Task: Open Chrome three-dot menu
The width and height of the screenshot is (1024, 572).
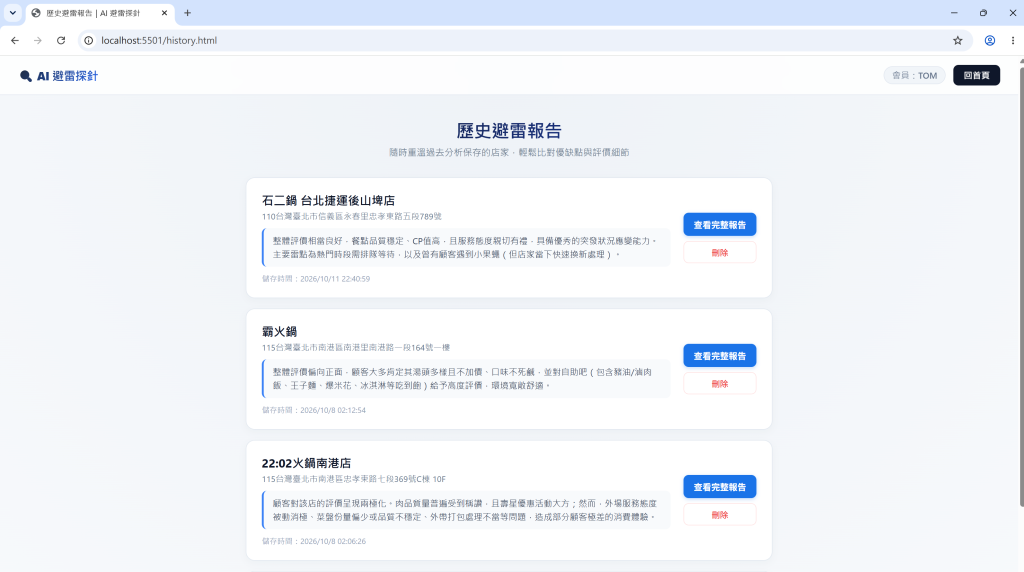Action: click(x=1013, y=40)
